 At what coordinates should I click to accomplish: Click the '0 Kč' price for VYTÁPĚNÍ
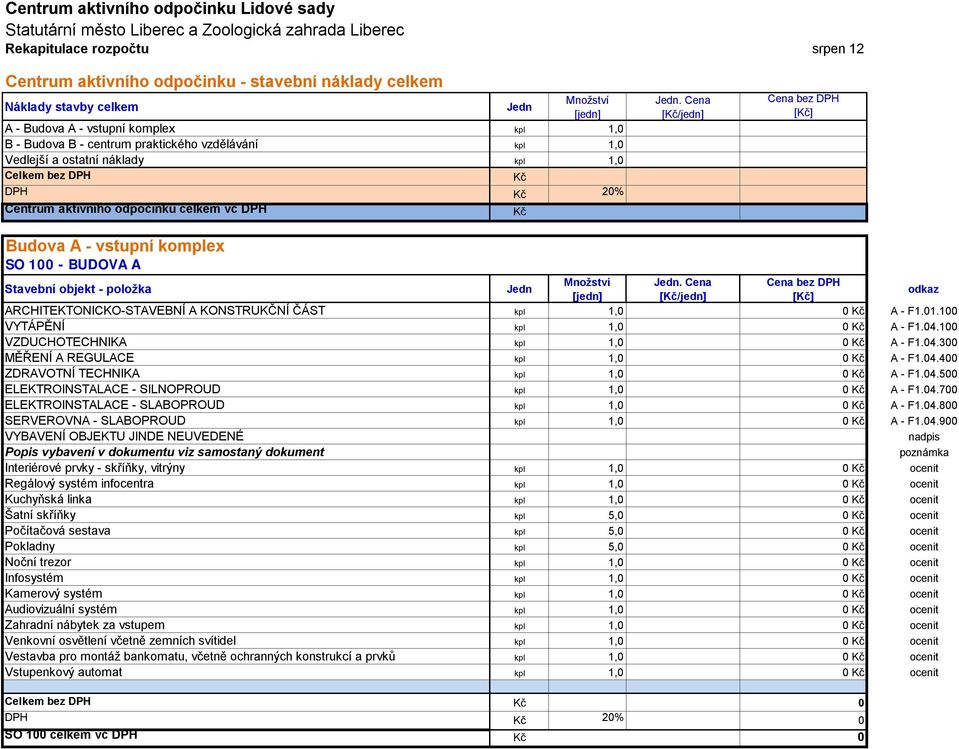point(853,327)
